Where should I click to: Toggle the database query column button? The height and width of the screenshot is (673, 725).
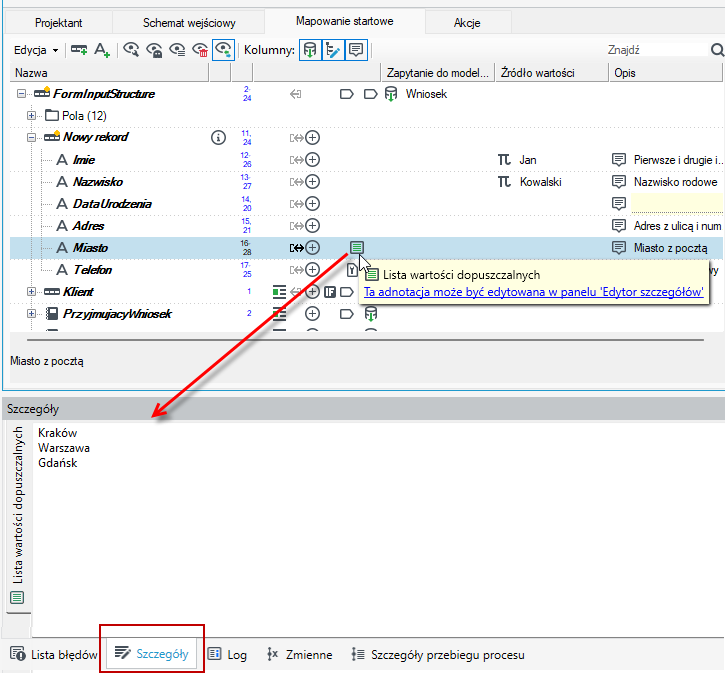tap(310, 50)
